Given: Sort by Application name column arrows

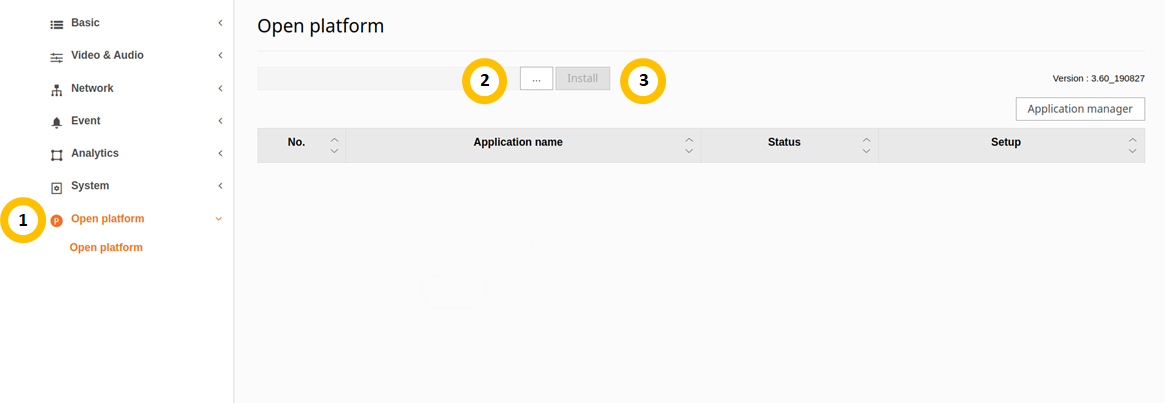Looking at the screenshot, I should pyautogui.click(x=689, y=145).
